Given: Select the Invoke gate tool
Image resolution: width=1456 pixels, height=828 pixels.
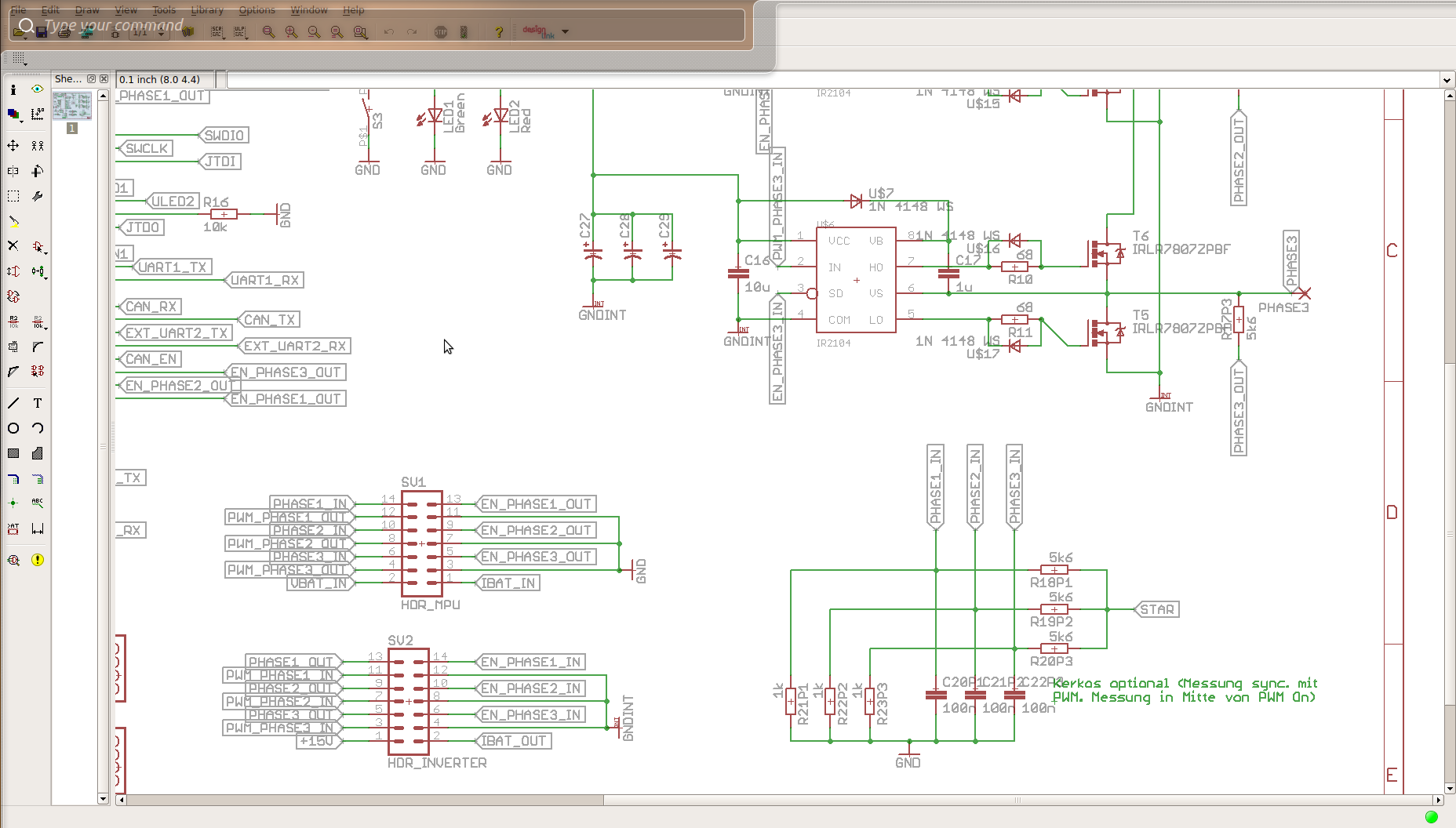Looking at the screenshot, I should point(38,372).
